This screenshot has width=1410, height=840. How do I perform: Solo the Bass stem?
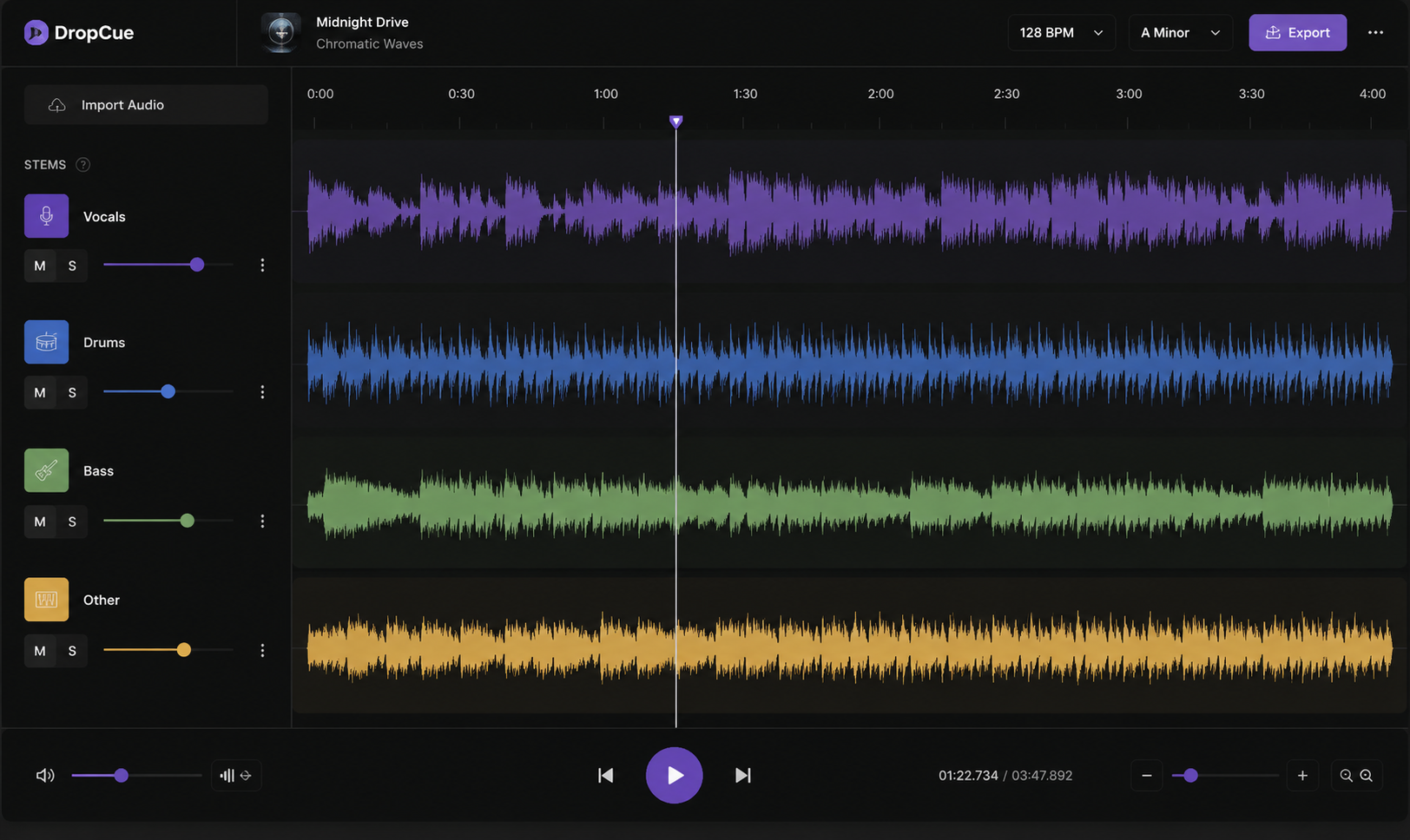point(72,522)
